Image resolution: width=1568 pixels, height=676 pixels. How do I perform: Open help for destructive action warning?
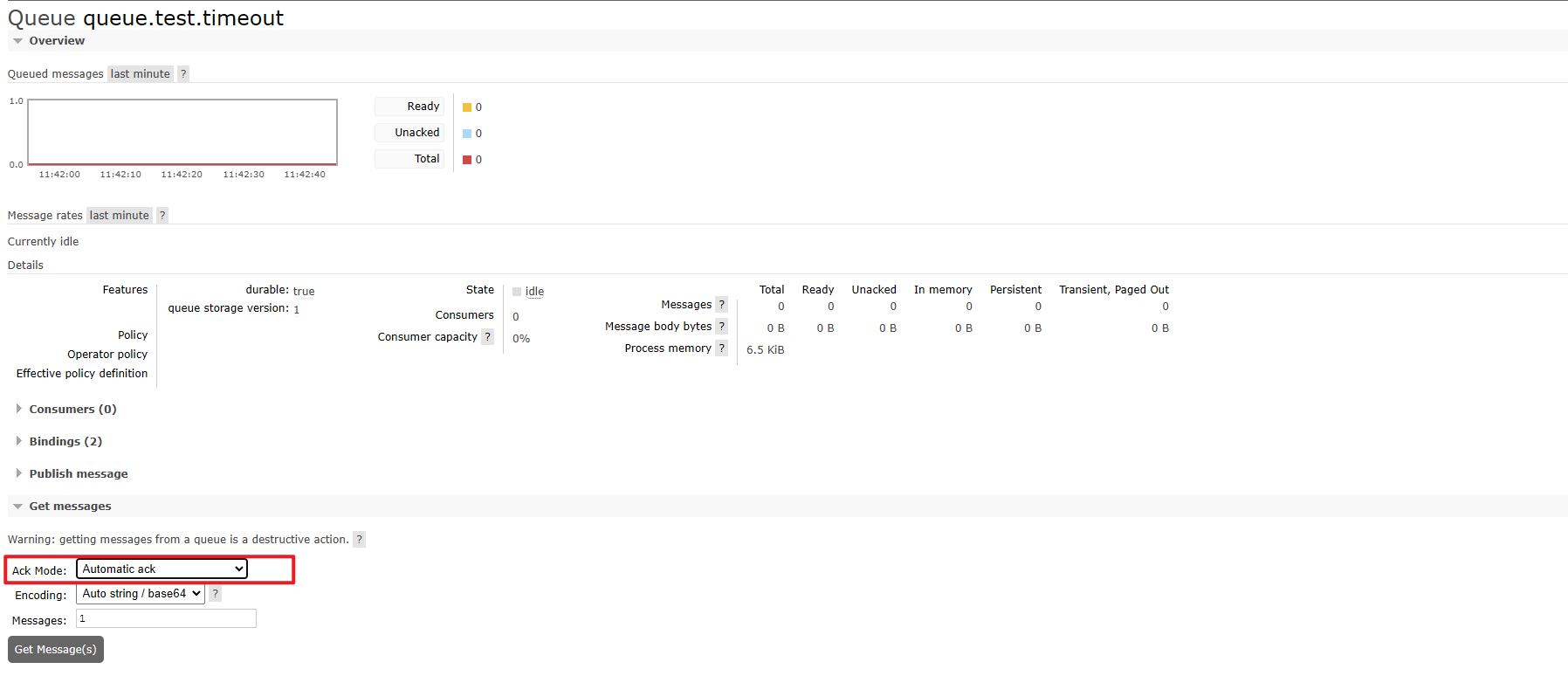click(360, 540)
